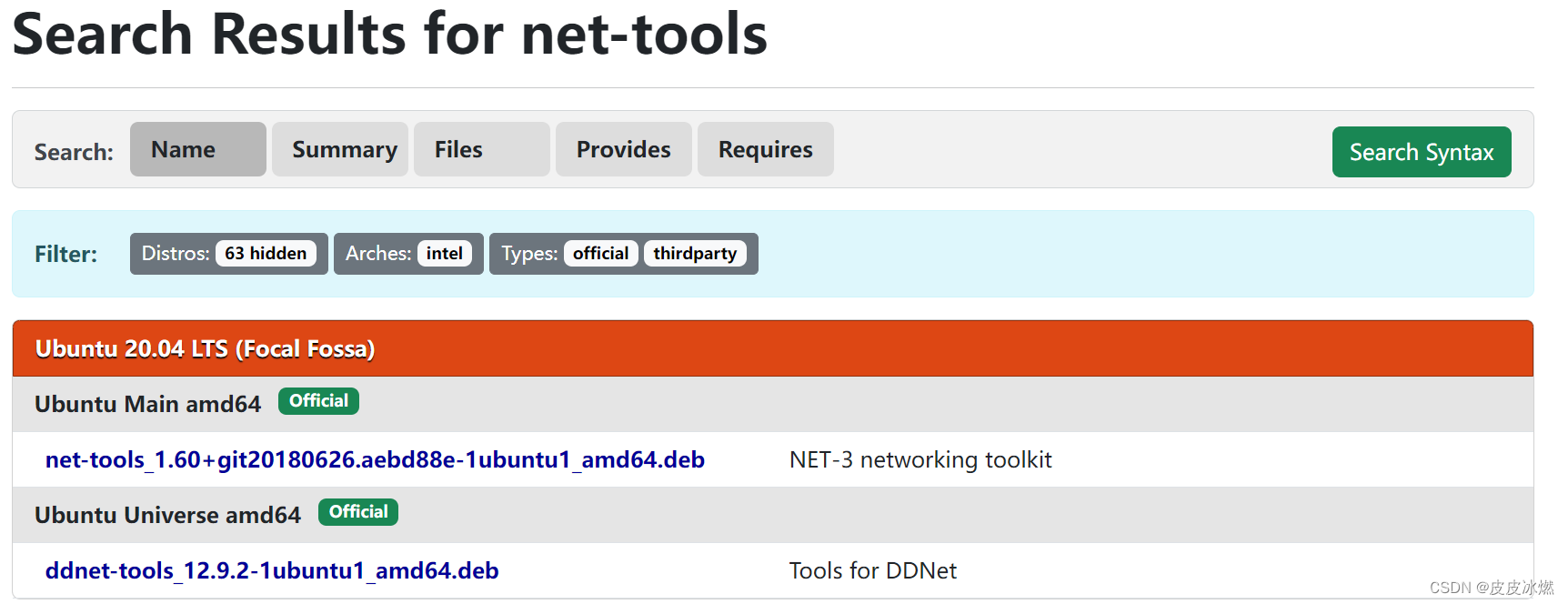Choose the Provides search option
Screen dimensions: 1568x604
[x=624, y=149]
